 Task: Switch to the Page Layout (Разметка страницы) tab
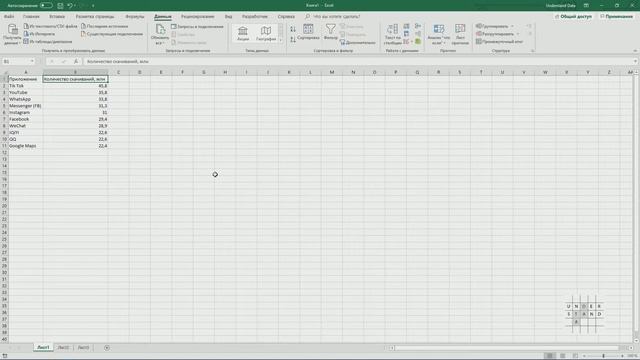pos(95,17)
